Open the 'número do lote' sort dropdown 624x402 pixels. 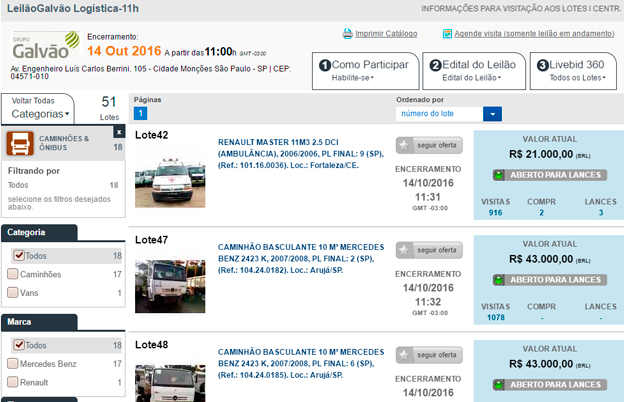coord(491,114)
